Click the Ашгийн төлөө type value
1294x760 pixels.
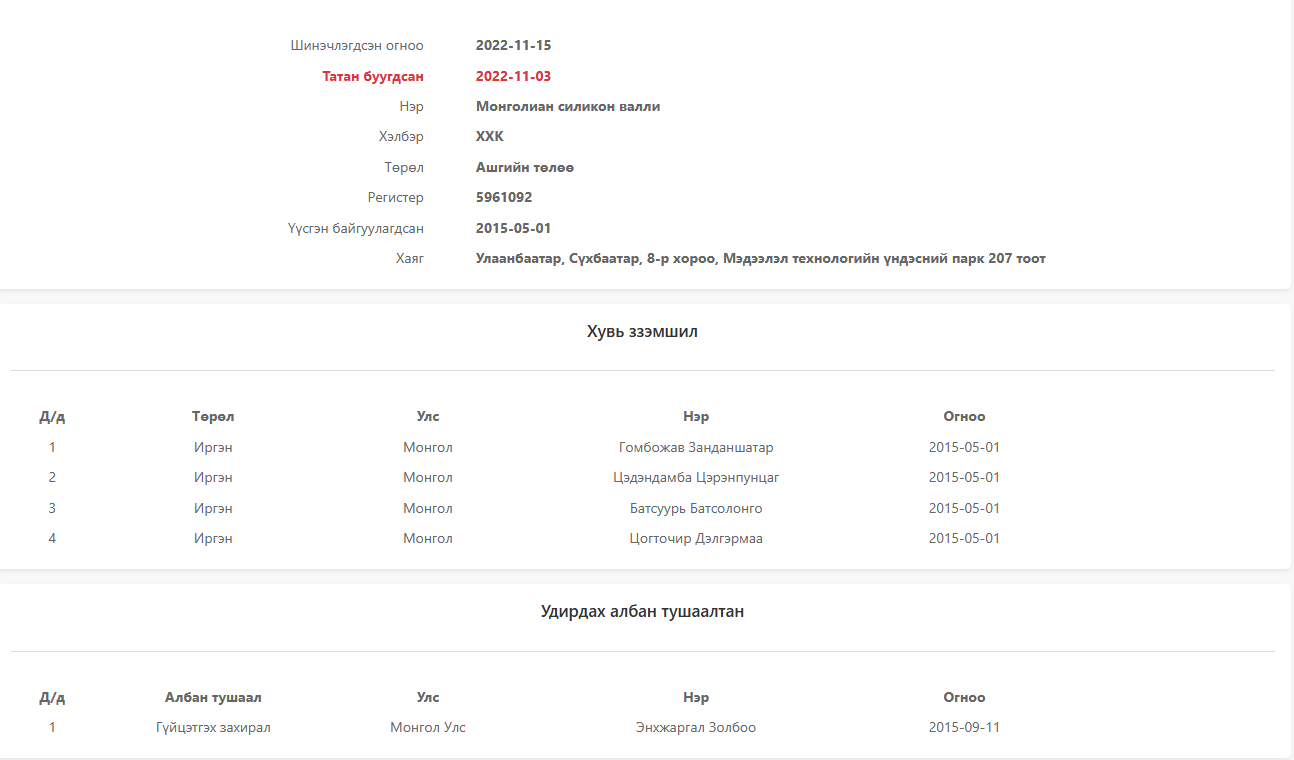tap(524, 167)
